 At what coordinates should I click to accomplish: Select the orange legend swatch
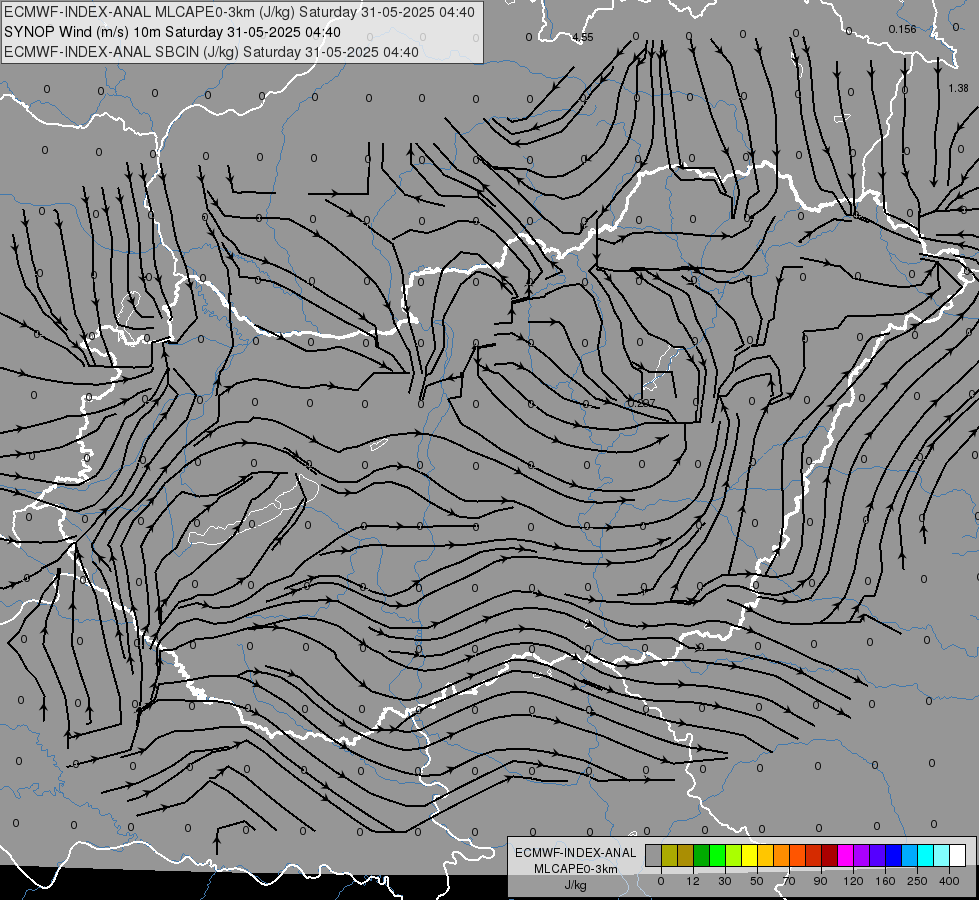(x=782, y=855)
